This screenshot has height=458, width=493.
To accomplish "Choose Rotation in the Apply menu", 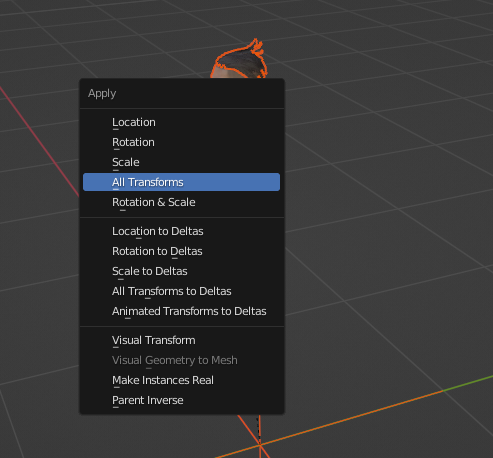I will click(181, 142).
